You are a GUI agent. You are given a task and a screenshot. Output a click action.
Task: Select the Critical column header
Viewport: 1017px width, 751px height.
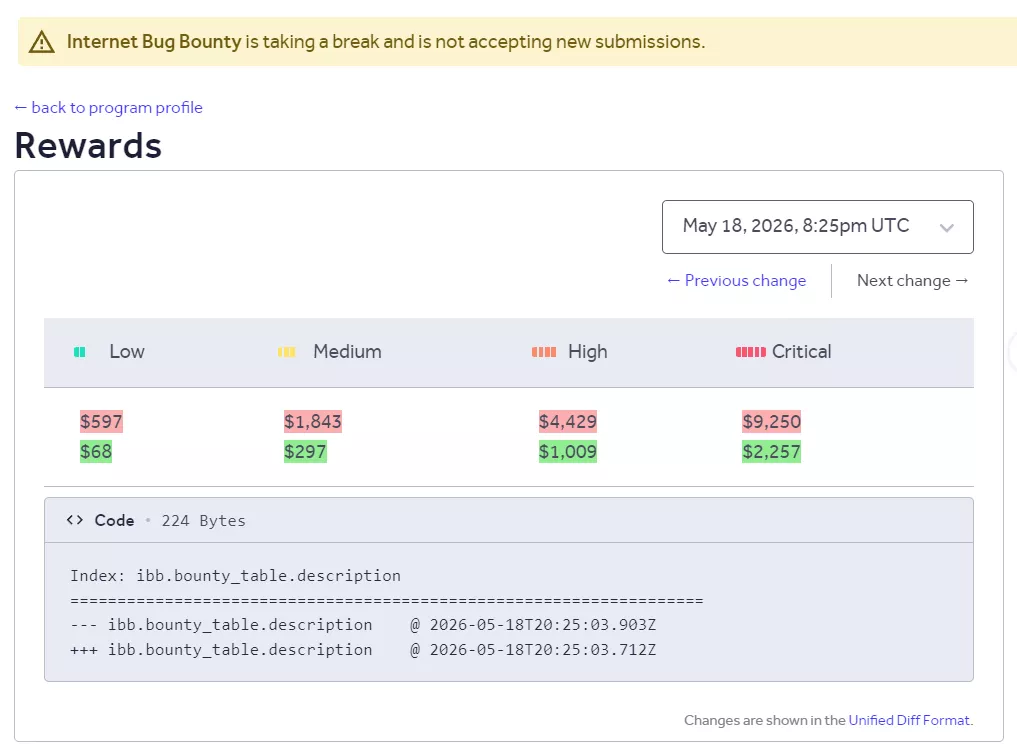(801, 352)
